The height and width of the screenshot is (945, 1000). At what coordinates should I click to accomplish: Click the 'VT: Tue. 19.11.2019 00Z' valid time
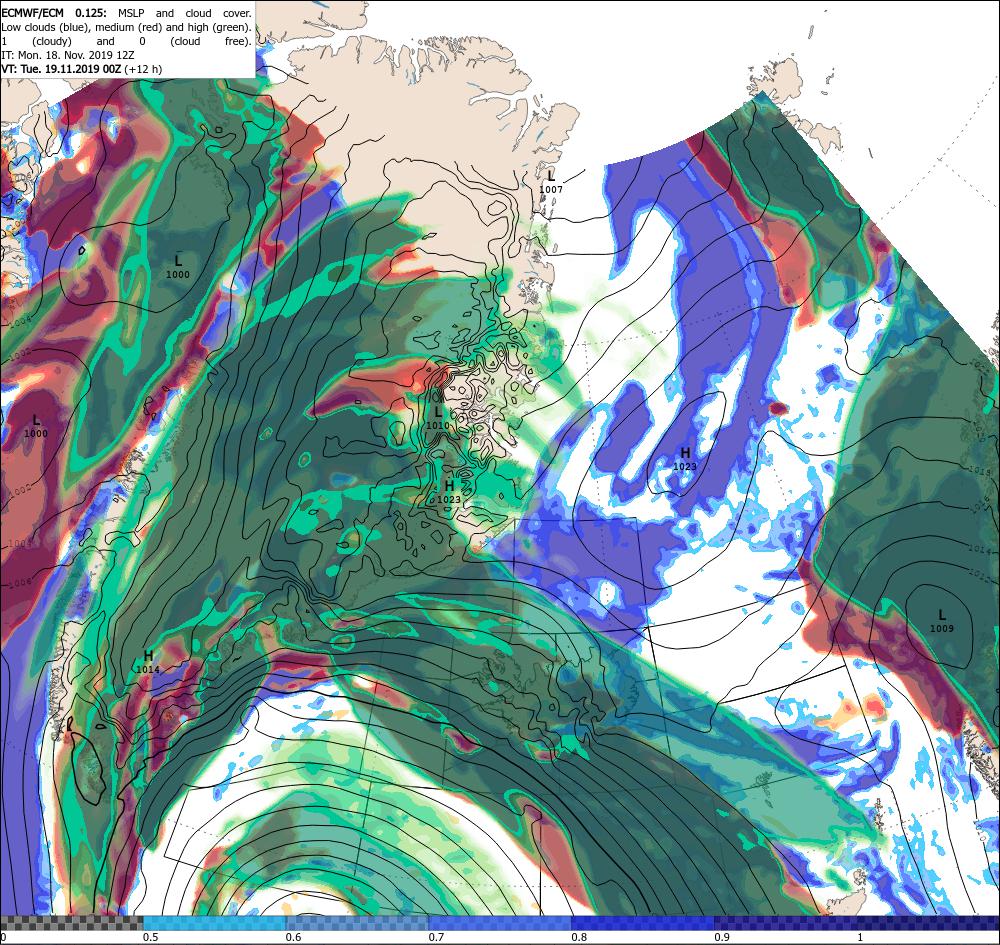point(61,69)
